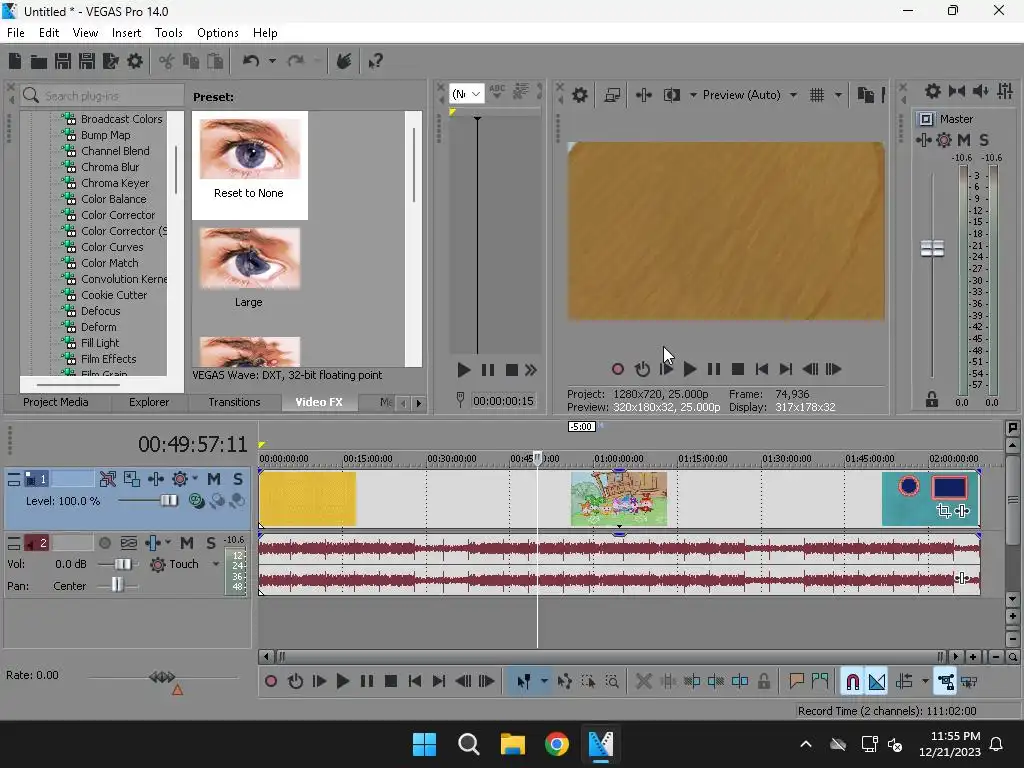Click Windows Start button

(424, 744)
